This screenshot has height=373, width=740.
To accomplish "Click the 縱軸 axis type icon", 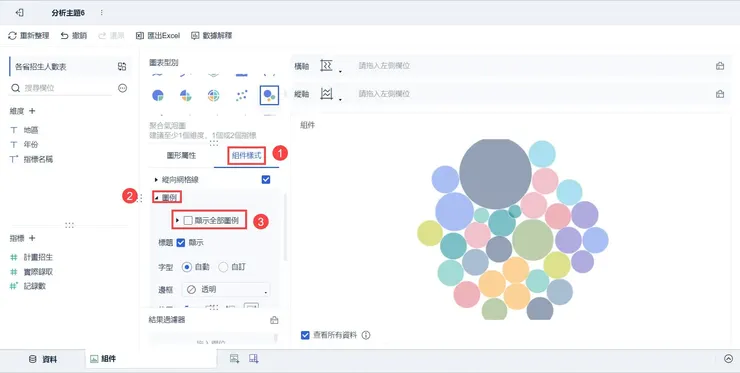I will tap(327, 93).
